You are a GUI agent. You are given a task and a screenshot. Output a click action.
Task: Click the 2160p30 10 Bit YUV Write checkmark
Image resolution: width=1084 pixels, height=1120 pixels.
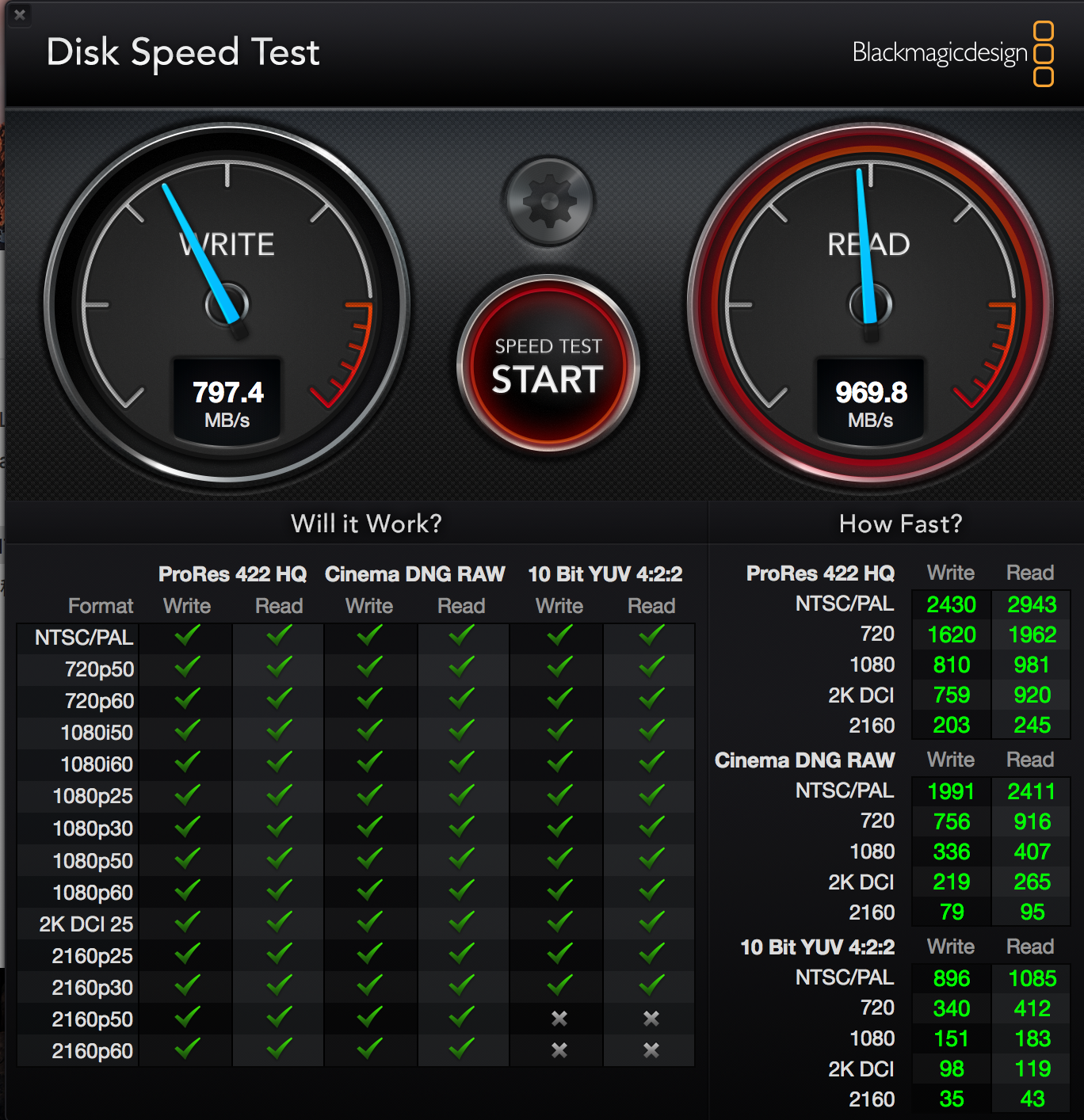pos(560,985)
